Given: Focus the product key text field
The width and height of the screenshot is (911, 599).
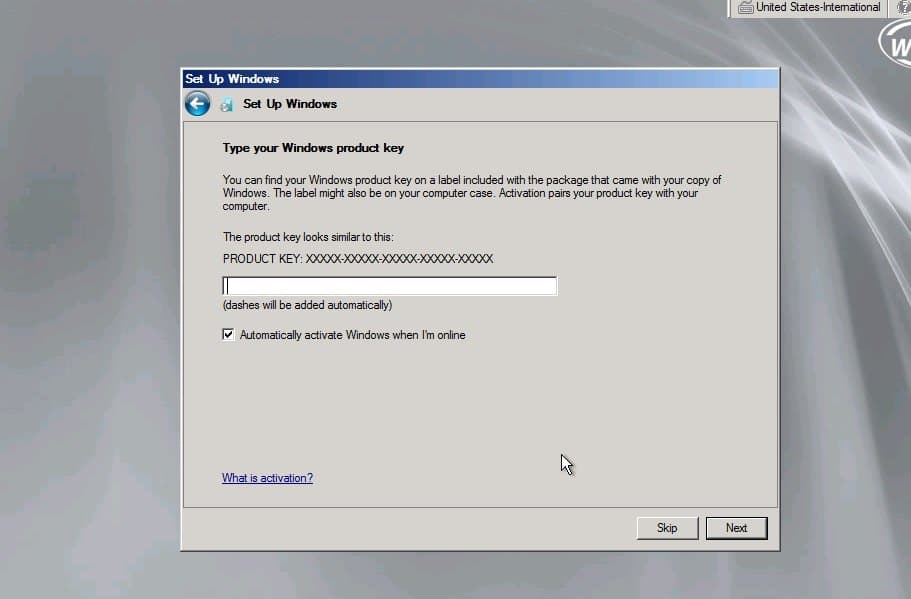Looking at the screenshot, I should pos(390,286).
